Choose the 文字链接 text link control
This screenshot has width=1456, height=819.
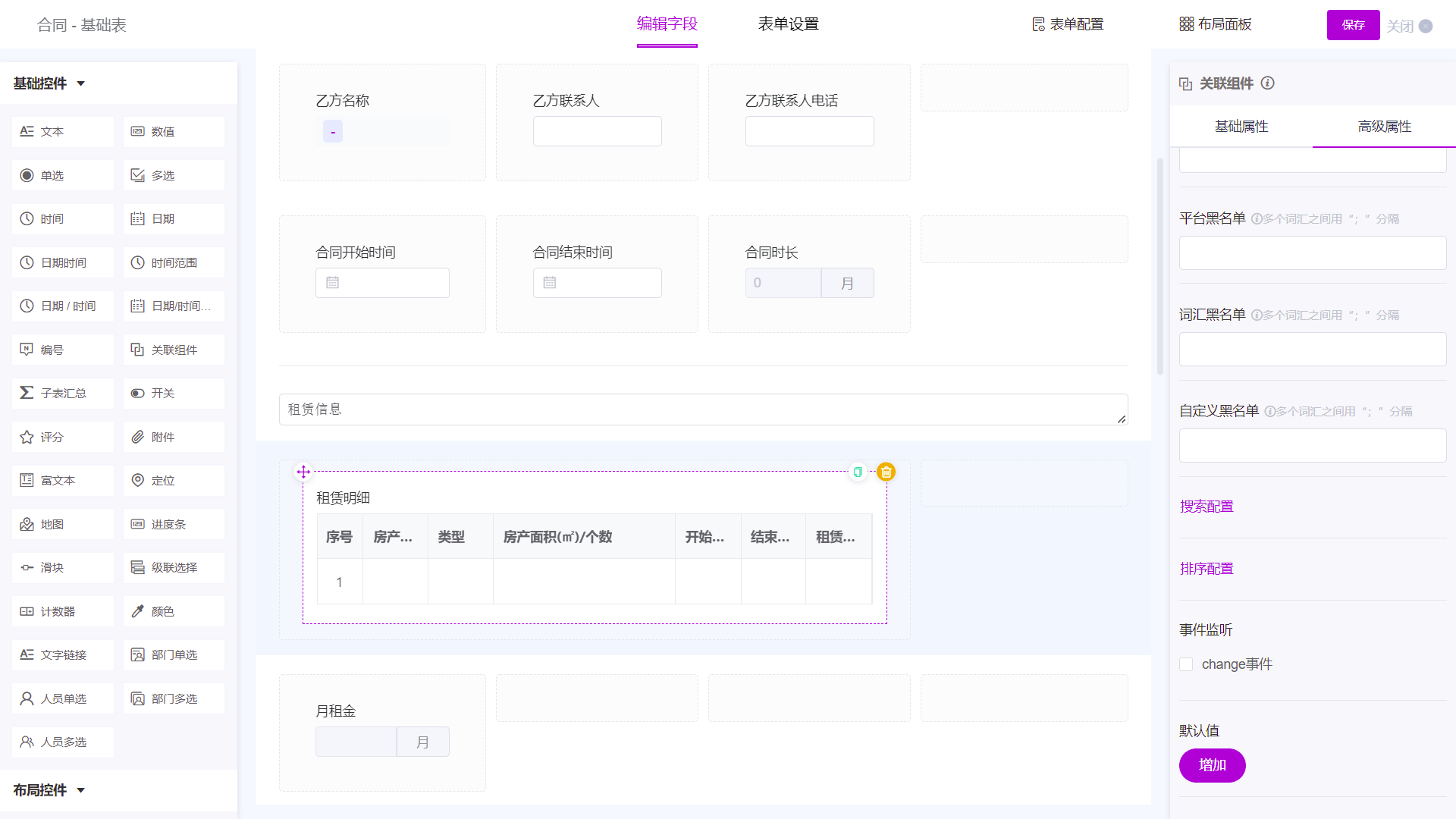pos(63,655)
